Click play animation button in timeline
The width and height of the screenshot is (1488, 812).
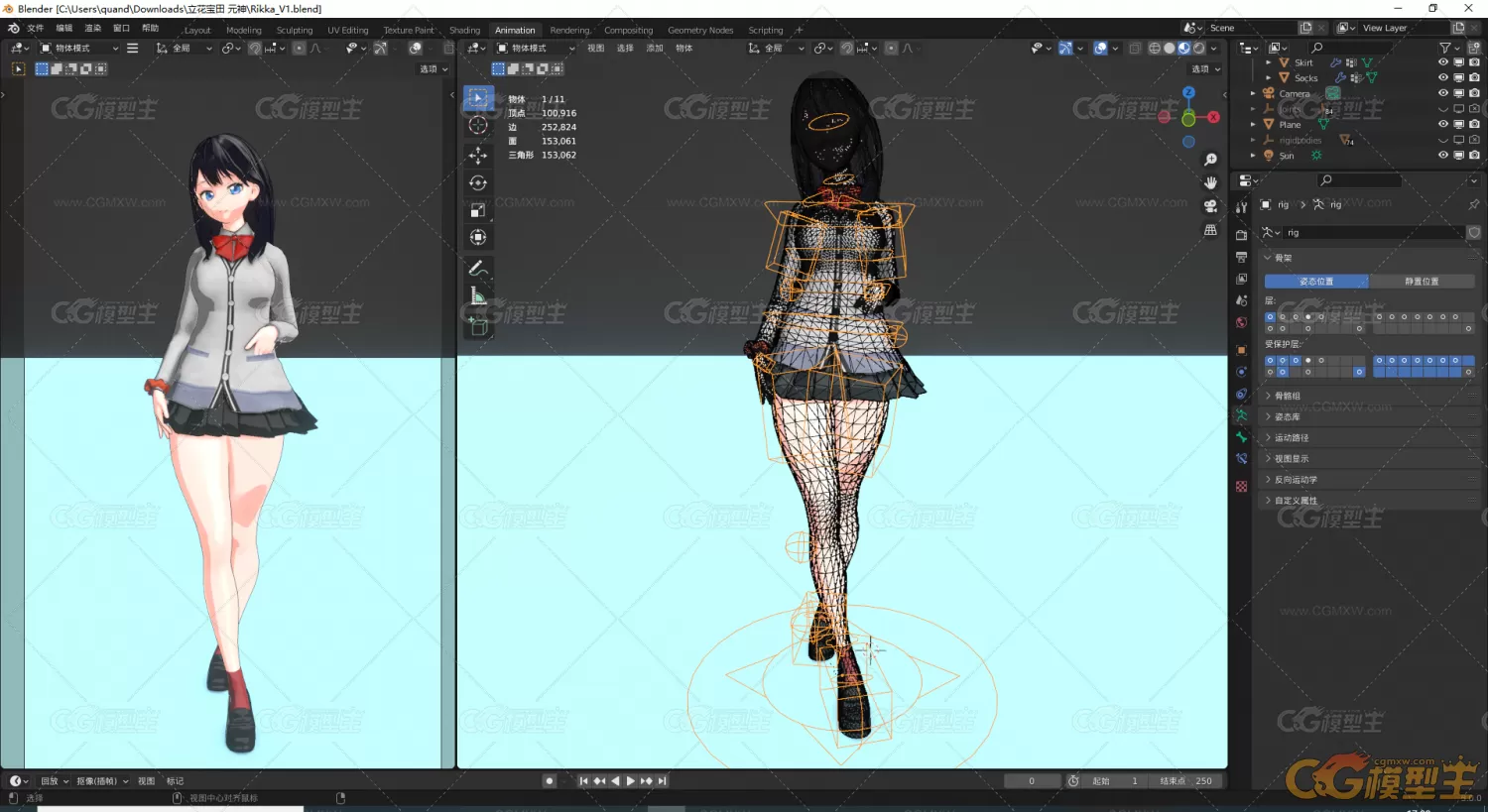[631, 781]
